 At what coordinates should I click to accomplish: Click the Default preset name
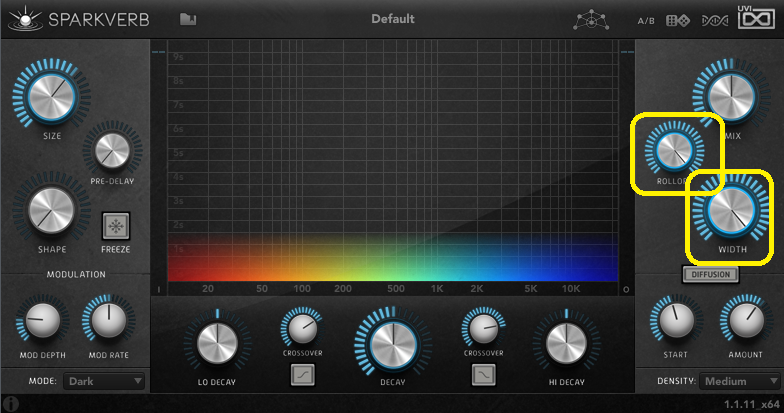tap(392, 19)
